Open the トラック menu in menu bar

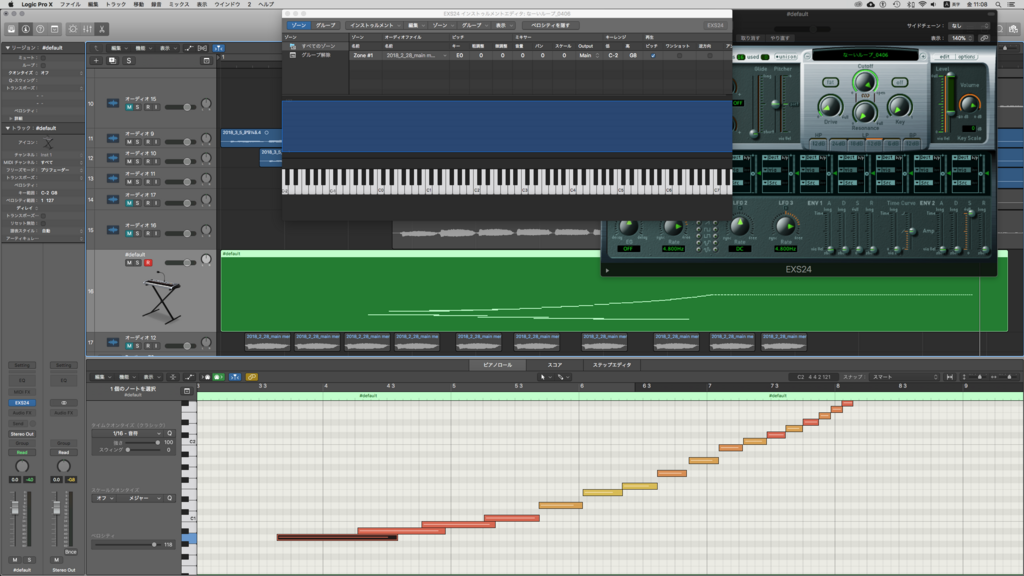click(116, 4)
